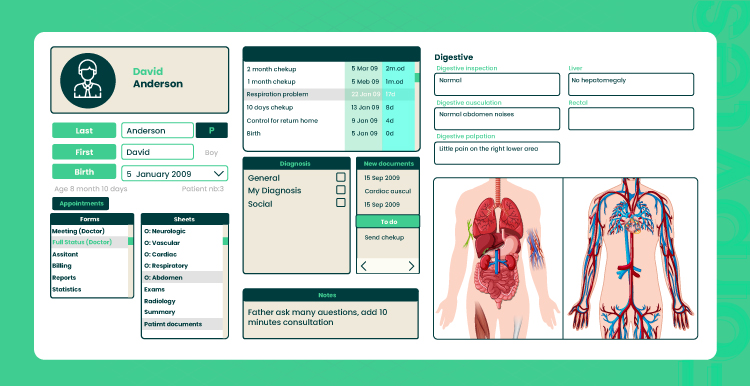Open Cardiac auscul new document
750x386 pixels.
387,191
